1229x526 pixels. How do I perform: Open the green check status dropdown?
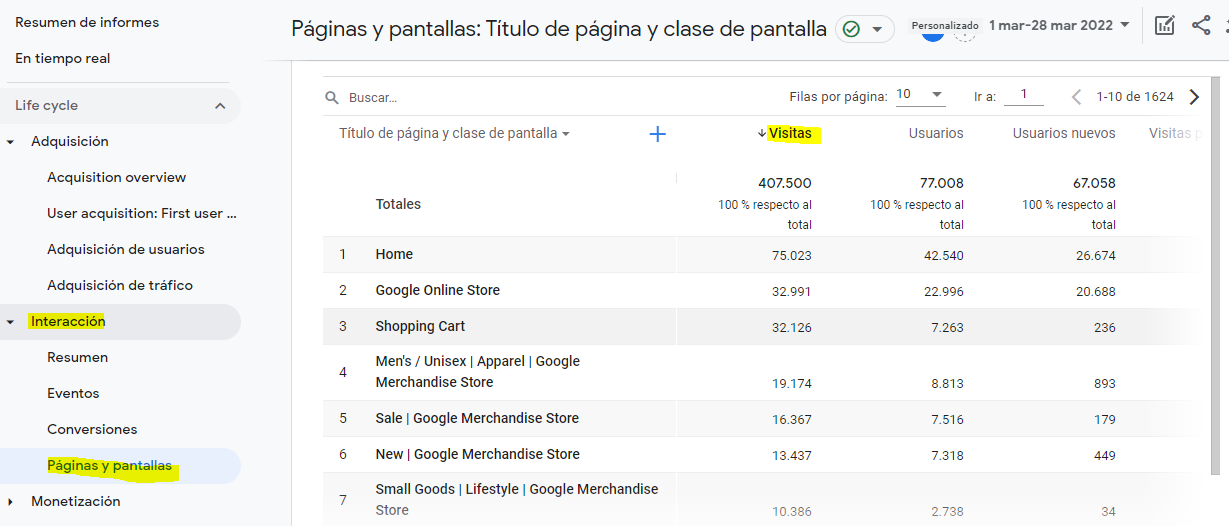(865, 30)
